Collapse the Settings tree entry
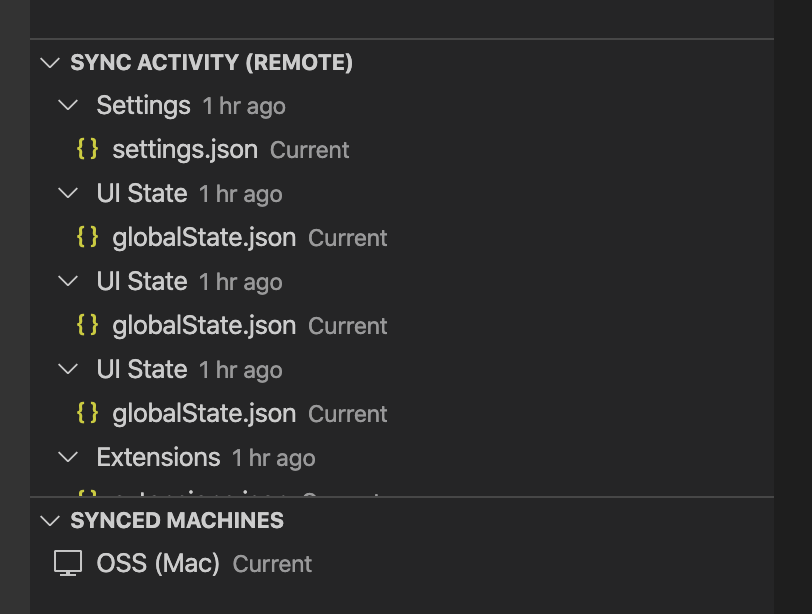 pos(68,105)
